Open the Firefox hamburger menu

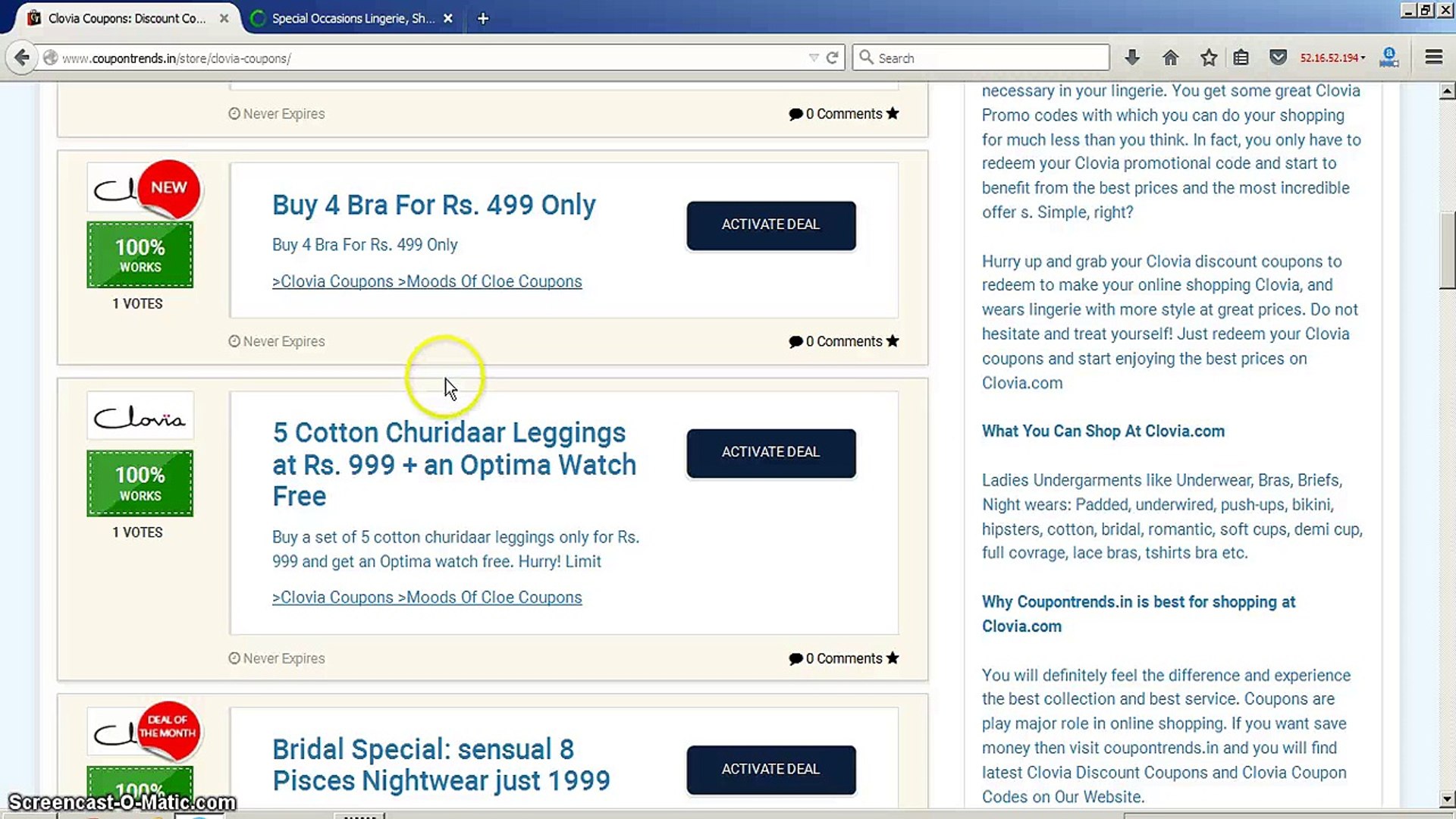coord(1433,58)
